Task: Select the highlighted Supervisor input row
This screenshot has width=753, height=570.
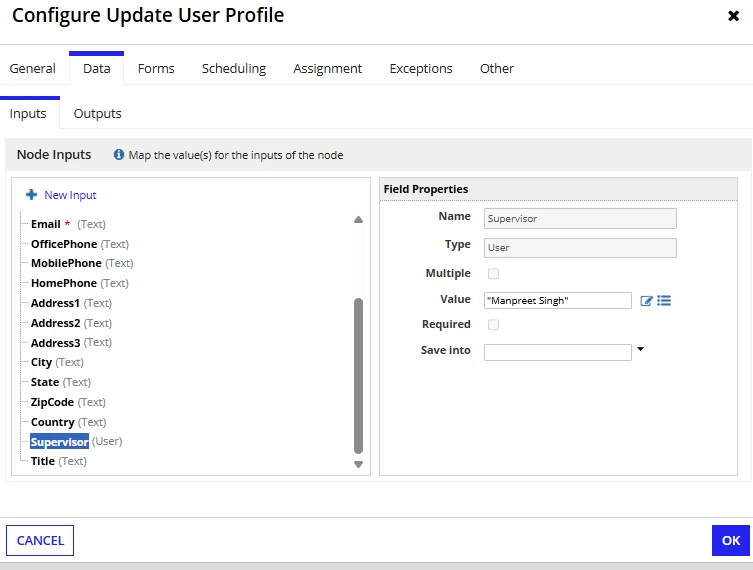Action: tap(76, 442)
